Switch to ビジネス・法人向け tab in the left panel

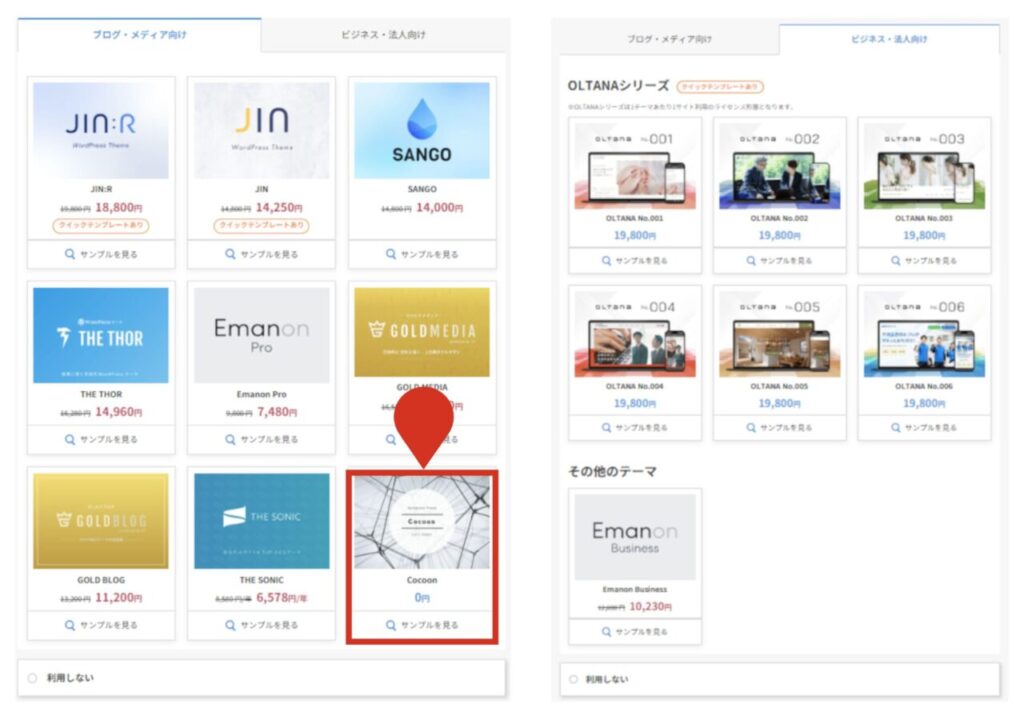[x=384, y=35]
